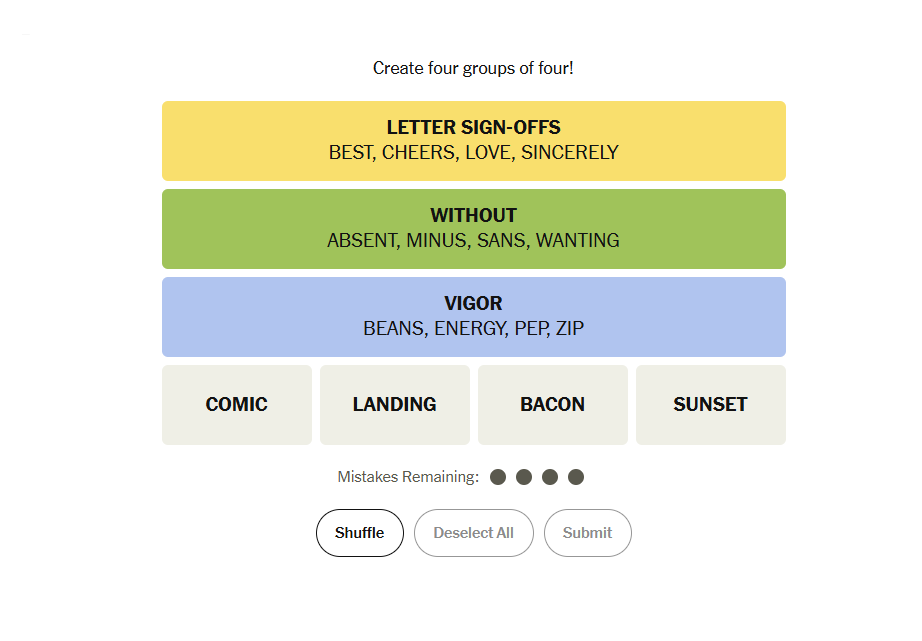
Task: Click the Shuffle button
Action: (x=360, y=533)
